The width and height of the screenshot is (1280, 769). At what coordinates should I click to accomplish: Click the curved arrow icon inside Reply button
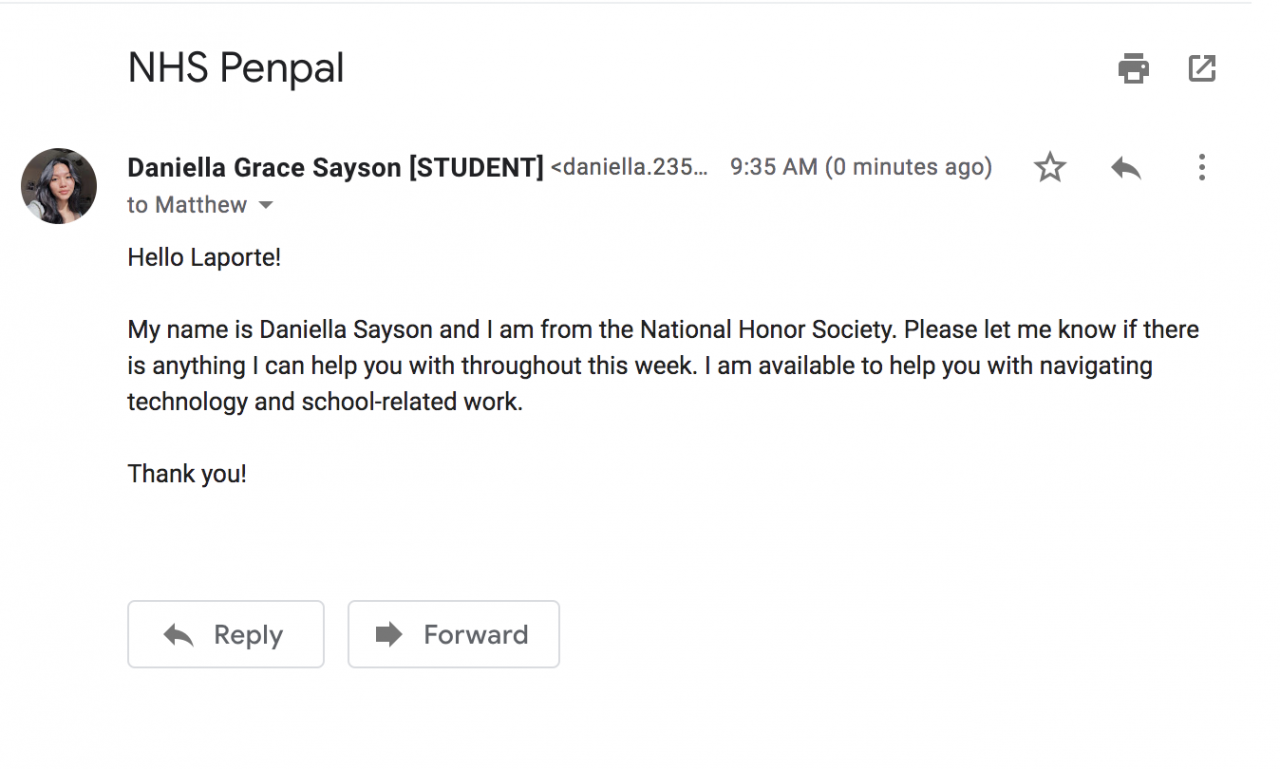[179, 634]
